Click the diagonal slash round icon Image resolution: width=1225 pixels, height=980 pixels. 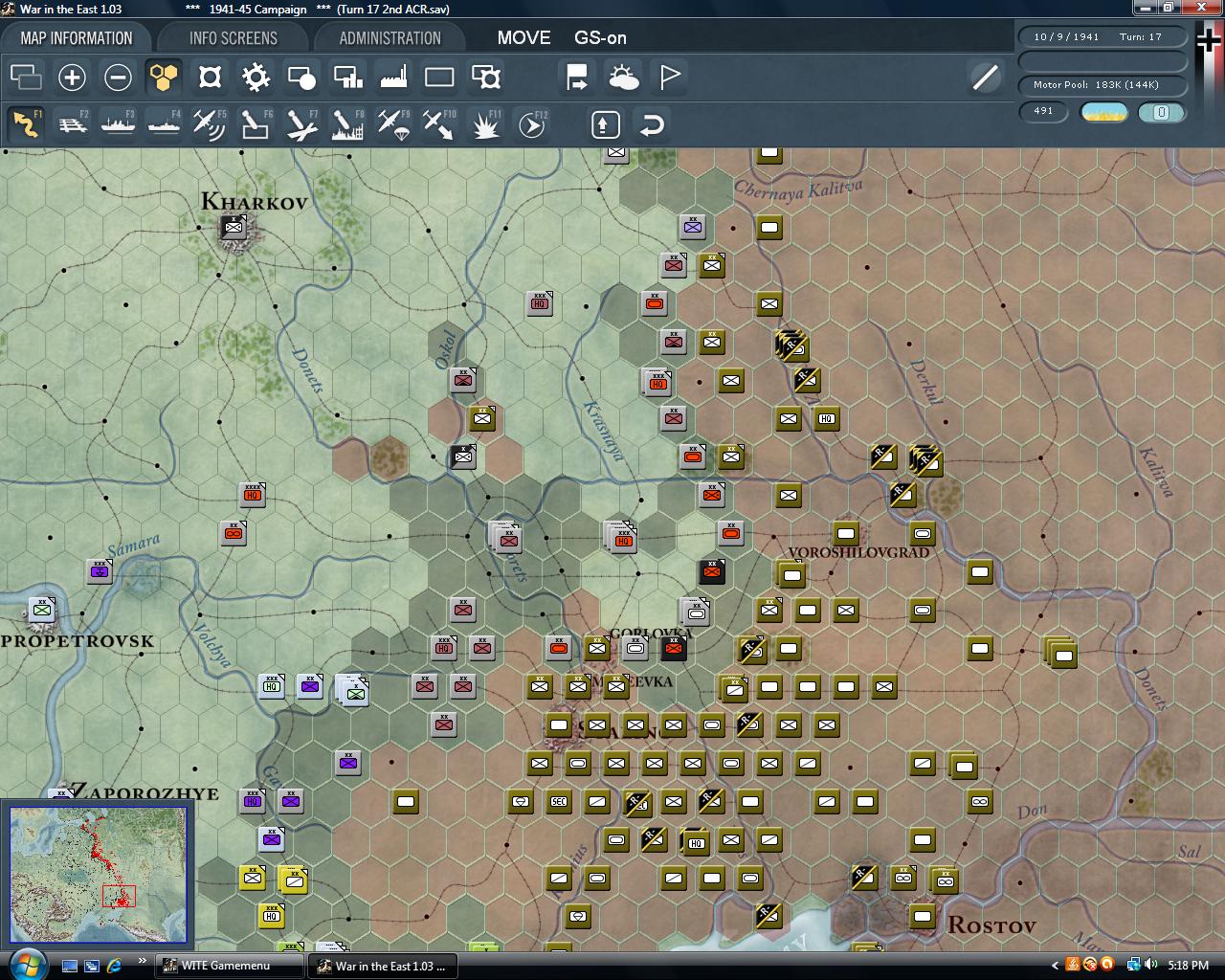[985, 77]
